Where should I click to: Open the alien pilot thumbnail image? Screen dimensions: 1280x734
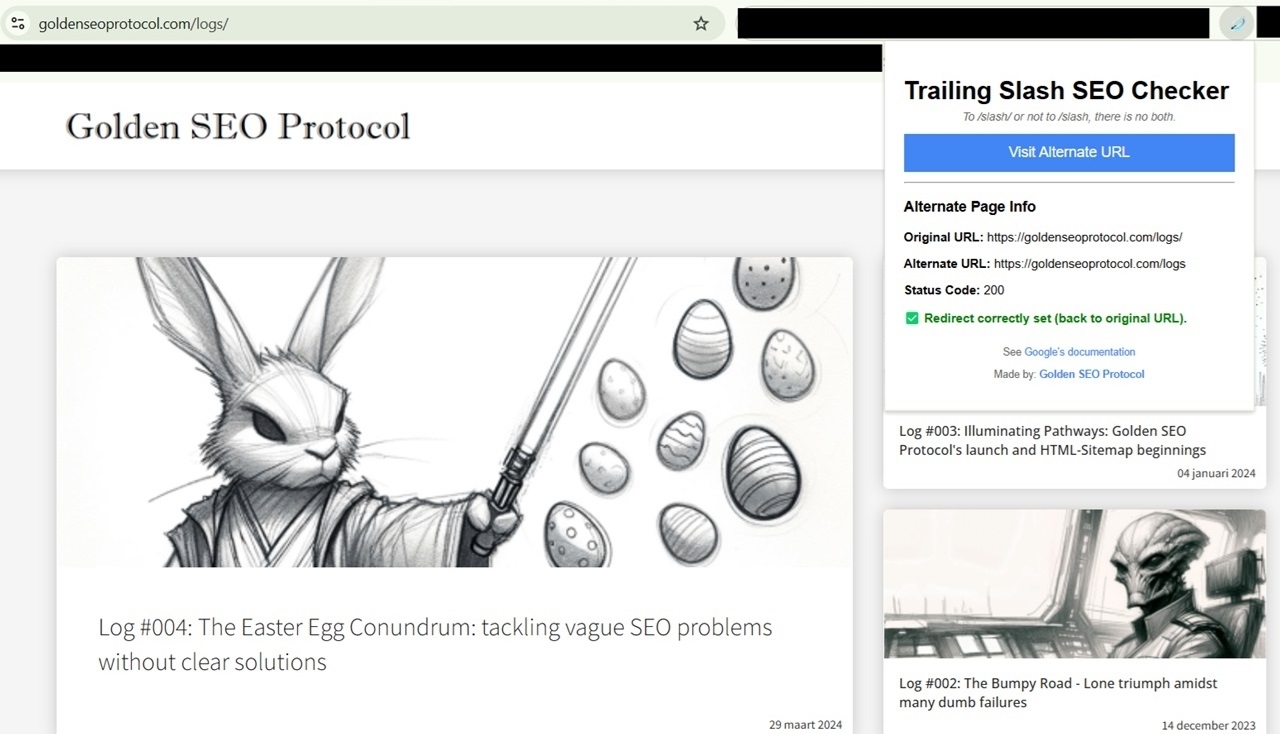(1075, 584)
